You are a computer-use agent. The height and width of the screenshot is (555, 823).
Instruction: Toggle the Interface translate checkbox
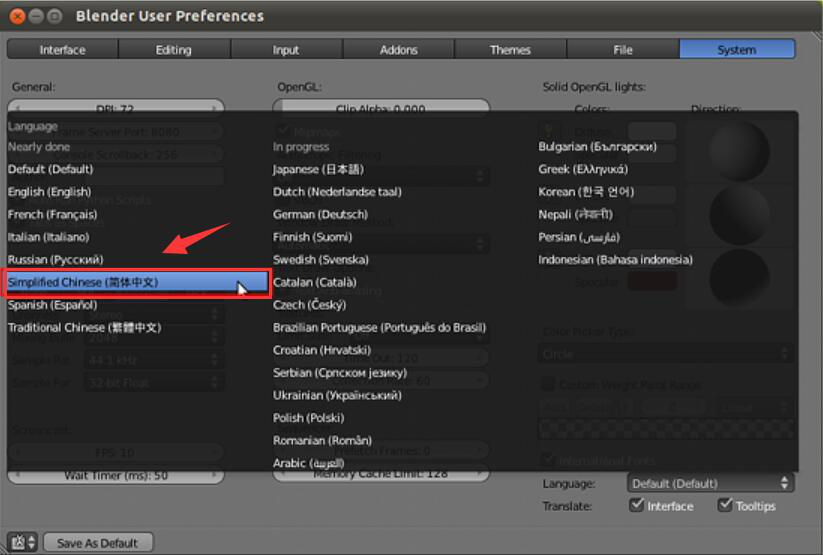click(x=637, y=505)
